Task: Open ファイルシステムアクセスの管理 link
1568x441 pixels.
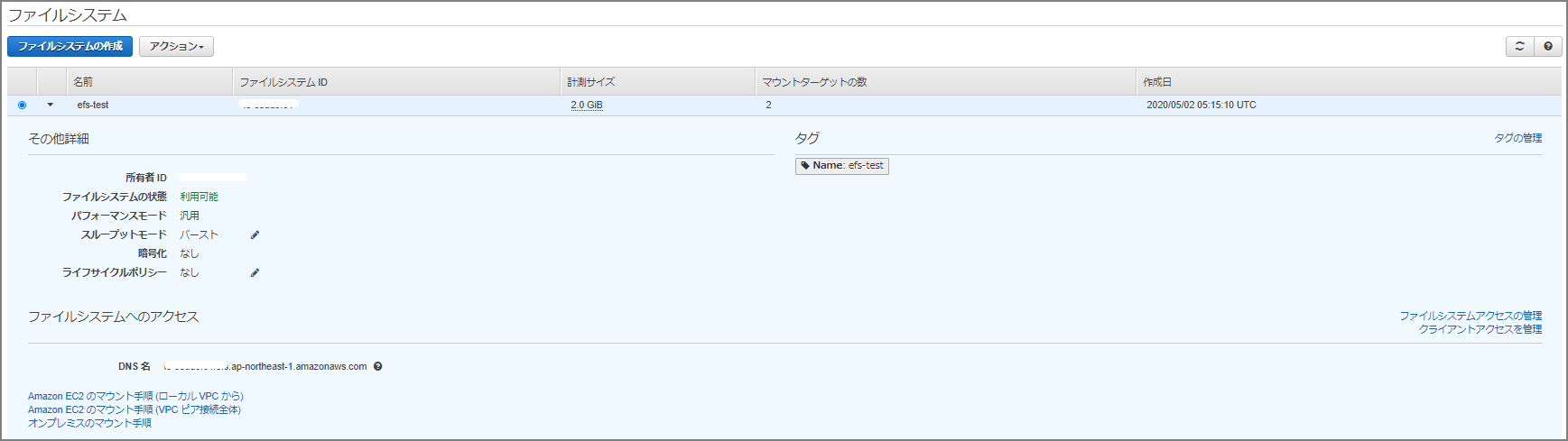Action: pyautogui.click(x=1471, y=316)
